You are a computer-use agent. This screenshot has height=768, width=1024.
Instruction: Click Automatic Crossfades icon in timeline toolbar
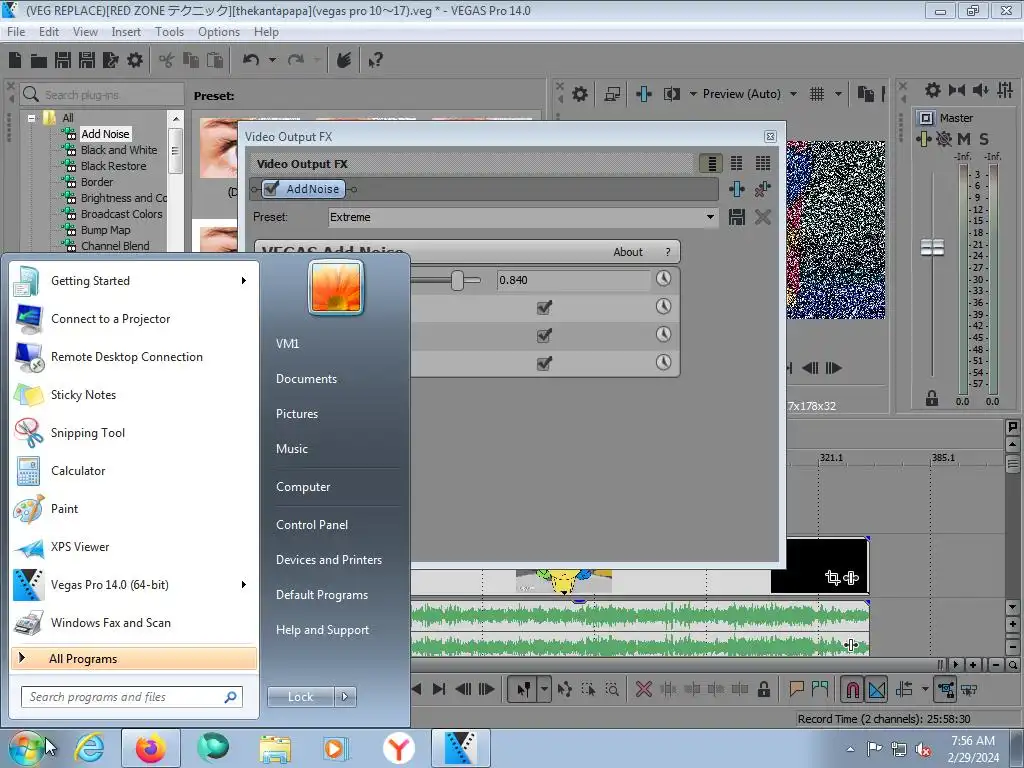(x=877, y=689)
